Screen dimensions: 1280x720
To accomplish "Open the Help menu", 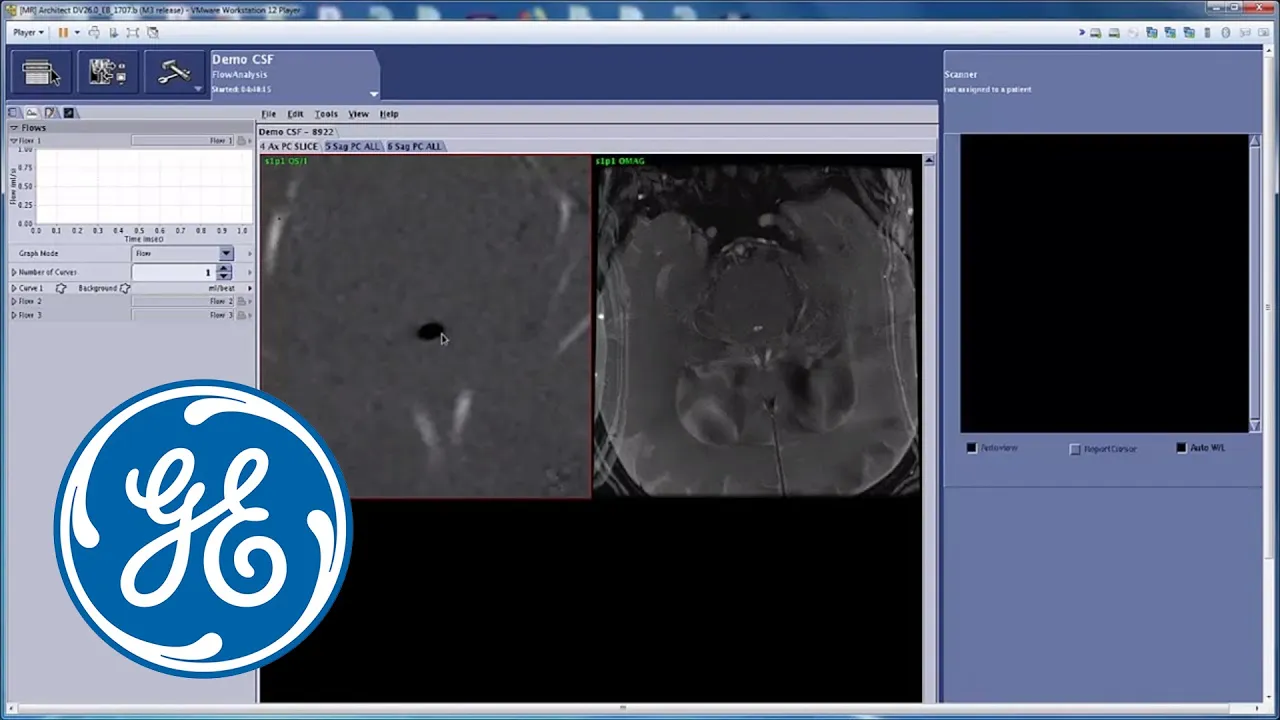I will (389, 114).
